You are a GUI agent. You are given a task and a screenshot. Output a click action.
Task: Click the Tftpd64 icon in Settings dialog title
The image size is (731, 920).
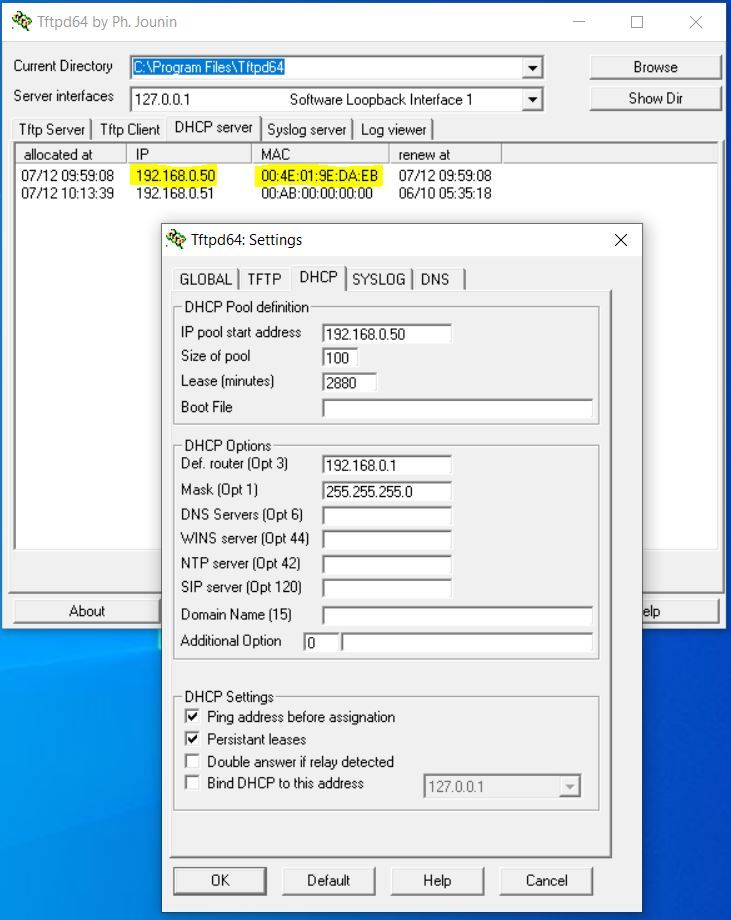(175, 239)
